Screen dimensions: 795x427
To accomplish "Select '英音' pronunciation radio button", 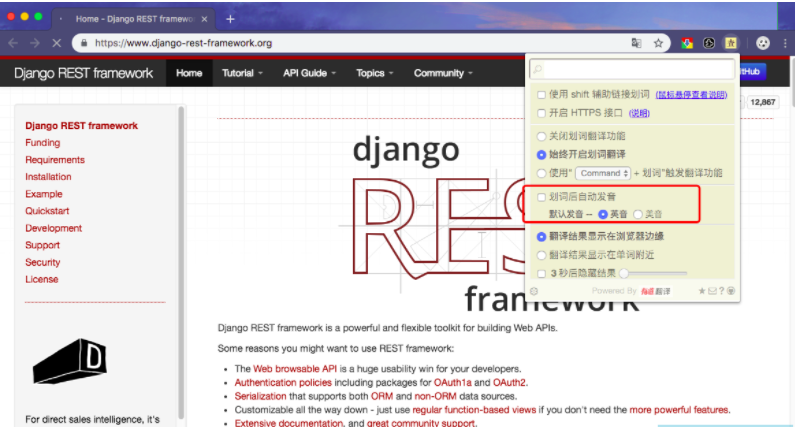I will pyautogui.click(x=603, y=215).
